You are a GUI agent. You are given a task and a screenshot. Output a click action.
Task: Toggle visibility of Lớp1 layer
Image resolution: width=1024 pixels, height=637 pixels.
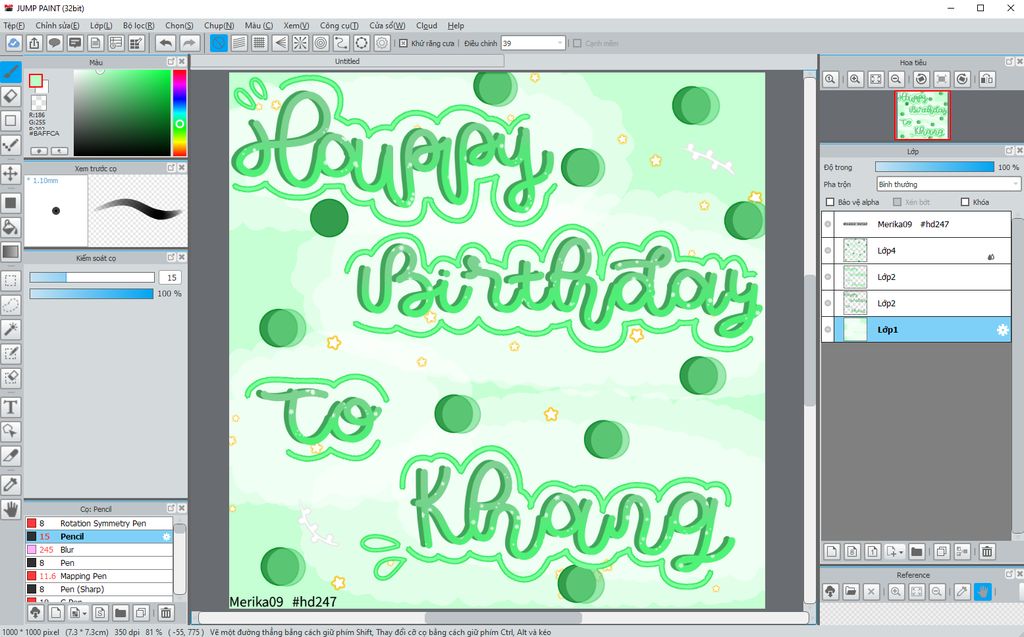click(828, 329)
